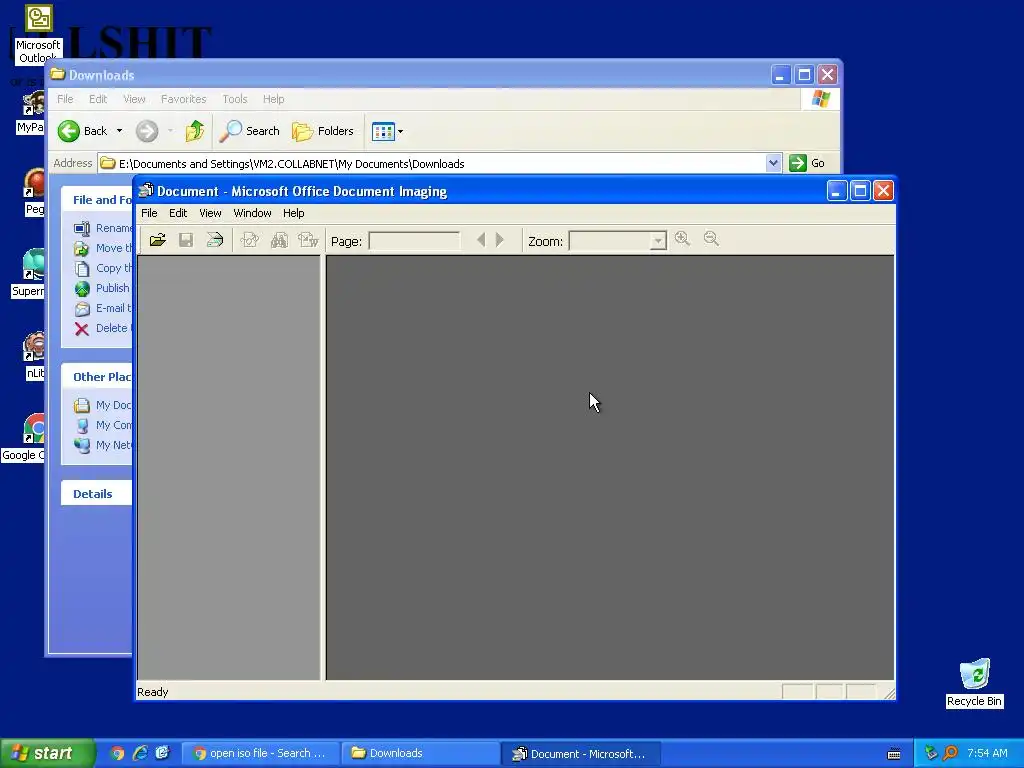Screen dimensions: 1024x768
Task: Click the Copy this file task link
Action: click(103, 268)
